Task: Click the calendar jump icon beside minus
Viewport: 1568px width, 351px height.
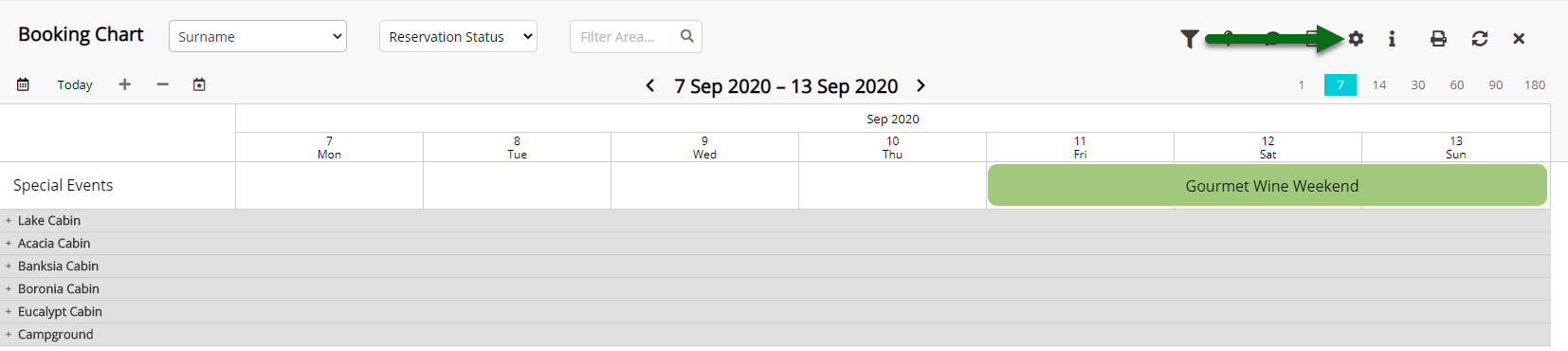Action: click(199, 84)
